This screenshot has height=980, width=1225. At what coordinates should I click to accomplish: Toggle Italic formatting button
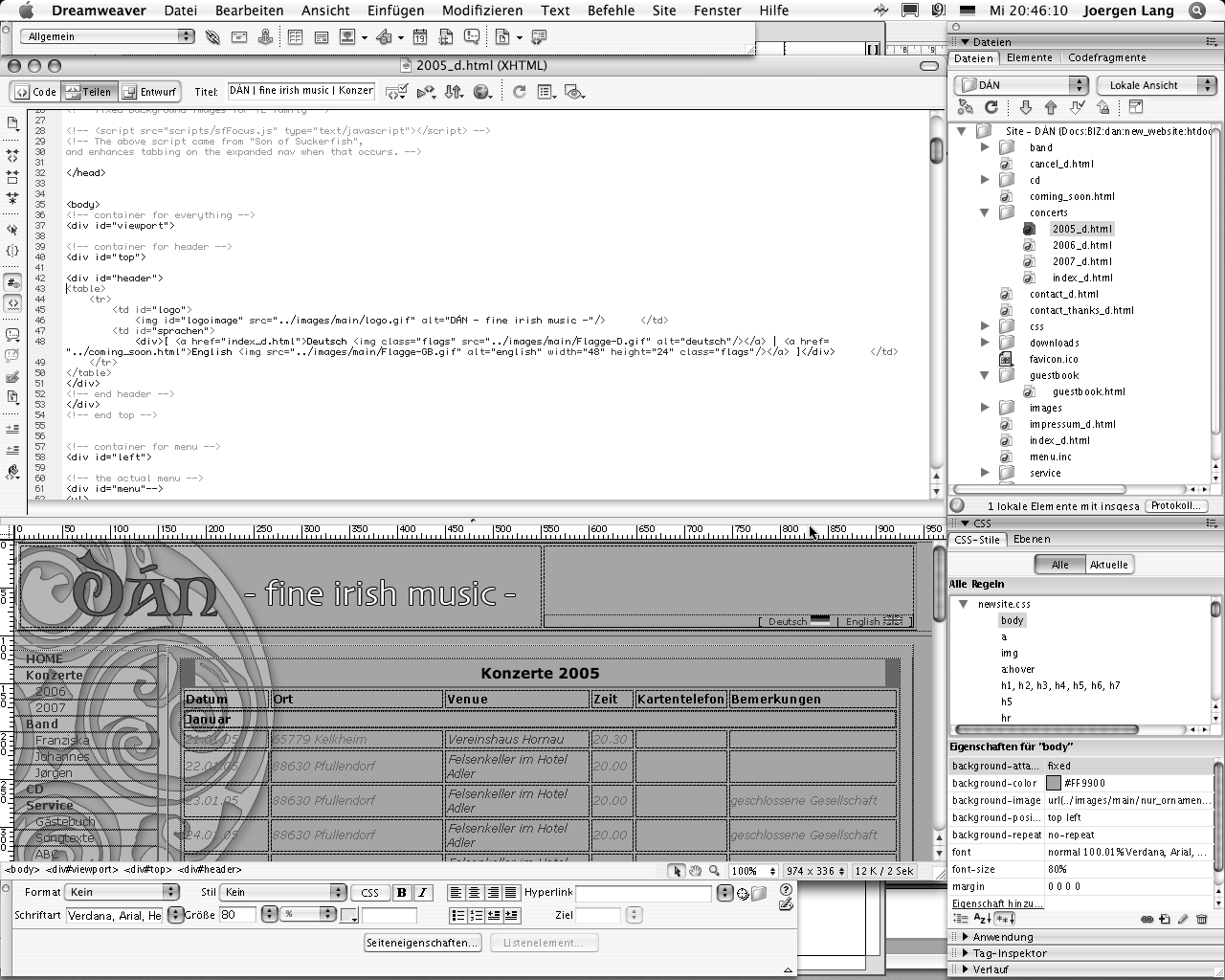422,892
